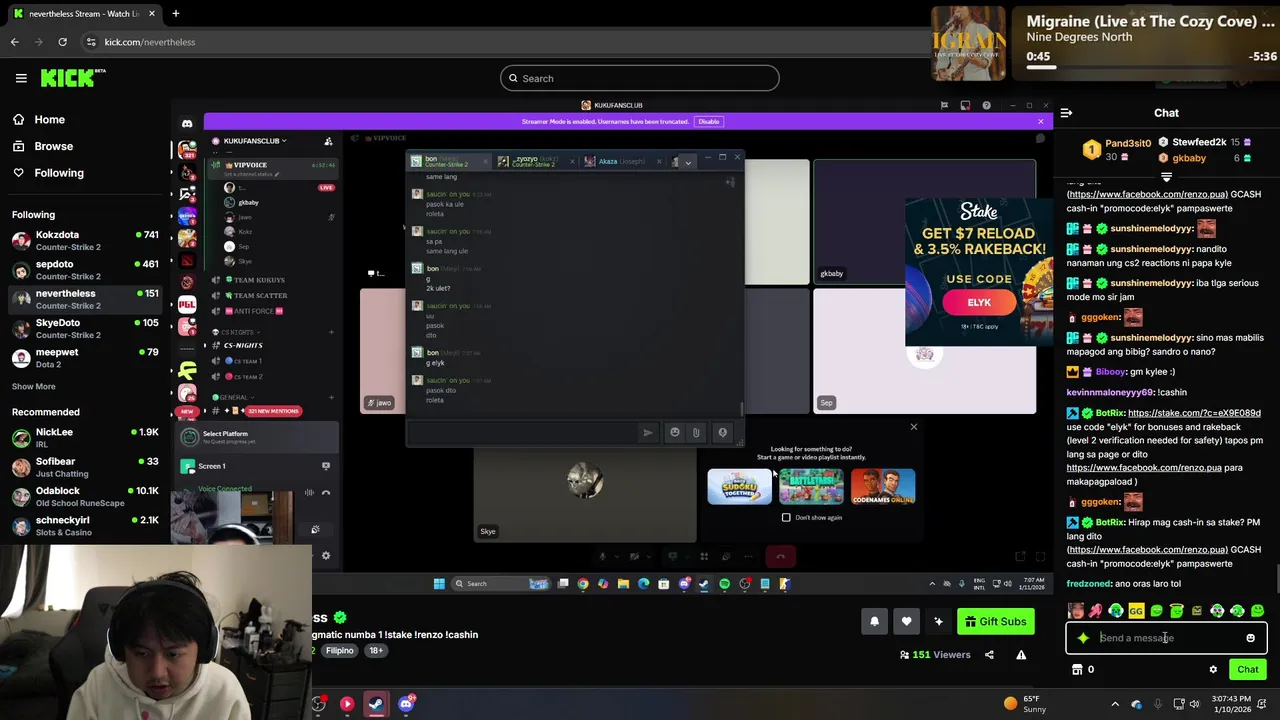Attach a file in Steam chat

(697, 433)
